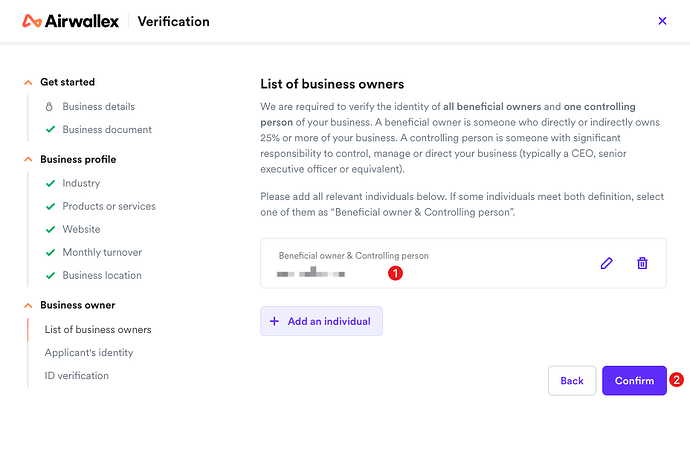Viewport: 690px width, 475px height.
Task: Click the checkmark next to Website
Action: [x=51, y=229]
